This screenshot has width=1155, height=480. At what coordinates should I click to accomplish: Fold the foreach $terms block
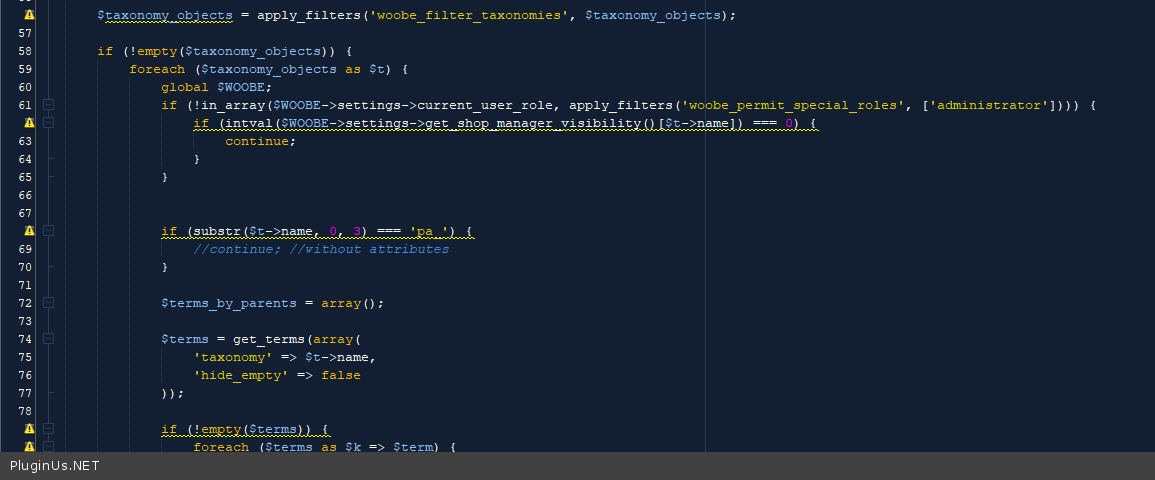(48, 447)
